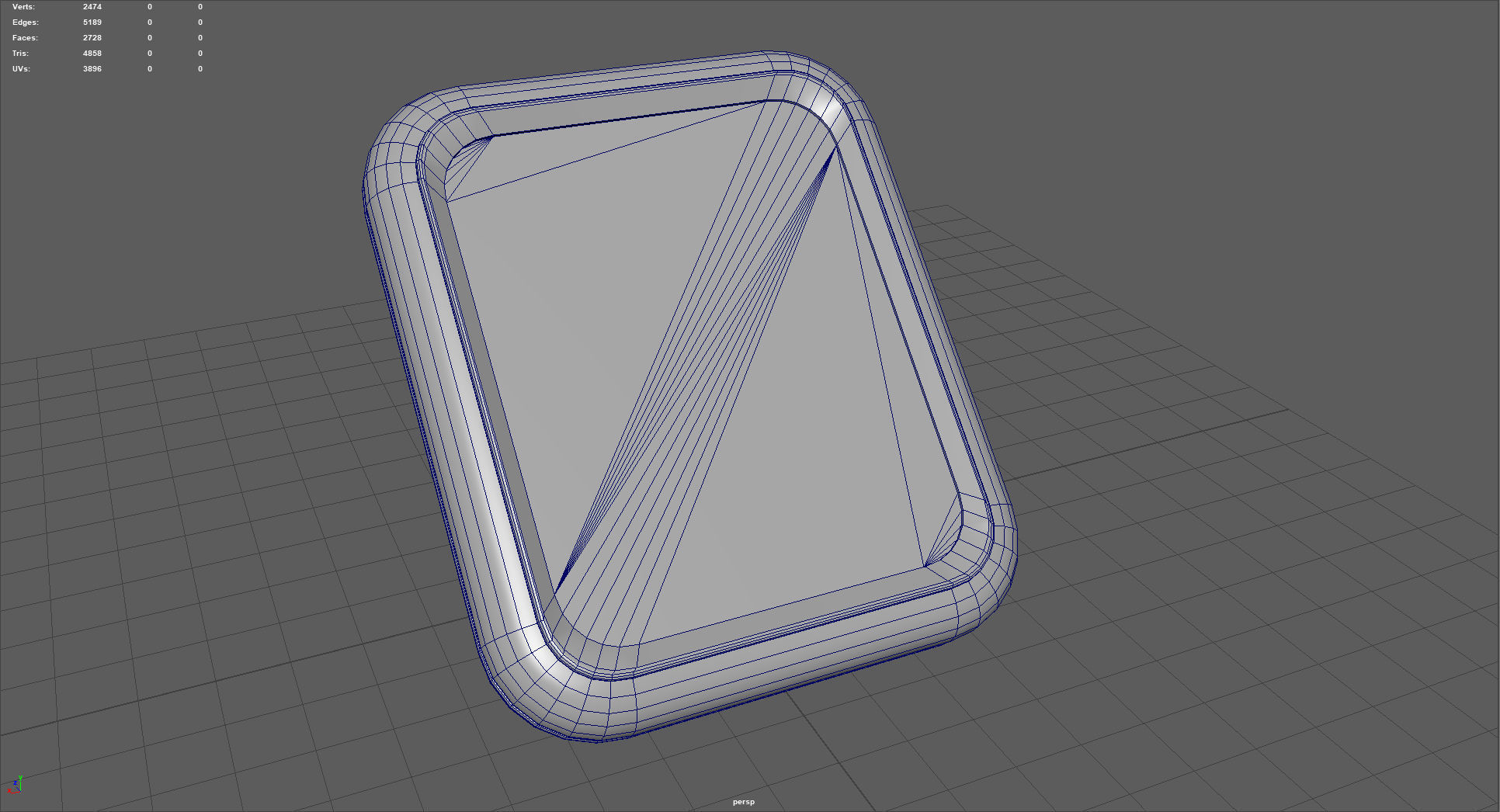Screen dimensions: 1500x812
Task: Click the persp camera label
Action: tap(743, 802)
